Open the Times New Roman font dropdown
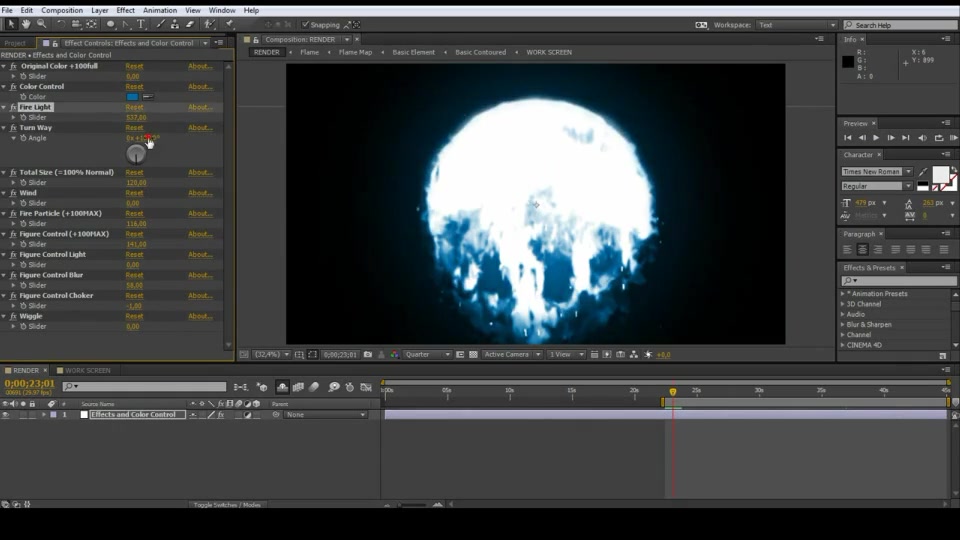The height and width of the screenshot is (540, 960). coord(876,171)
